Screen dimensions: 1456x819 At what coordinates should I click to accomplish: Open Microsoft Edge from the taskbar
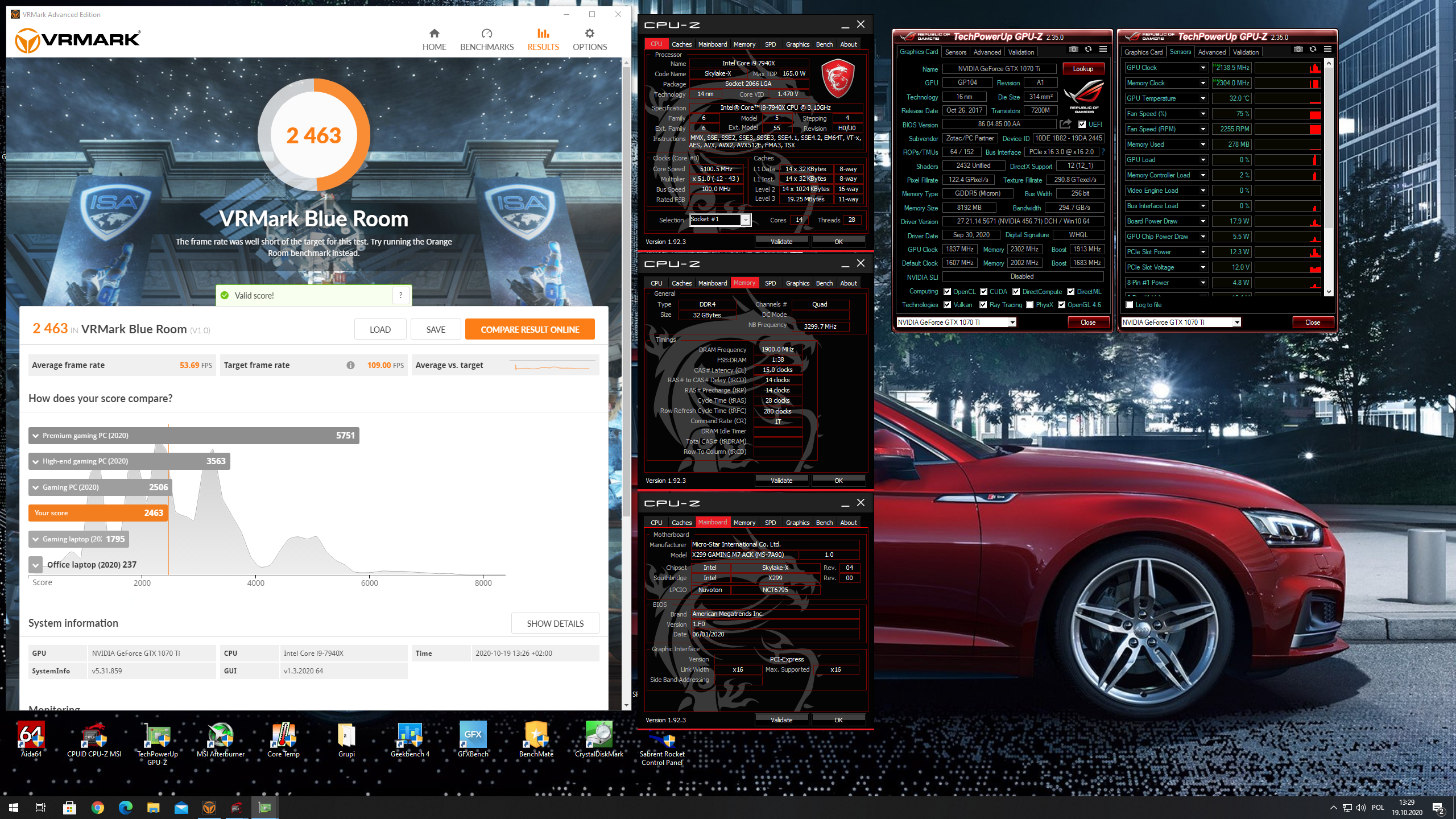click(x=125, y=808)
